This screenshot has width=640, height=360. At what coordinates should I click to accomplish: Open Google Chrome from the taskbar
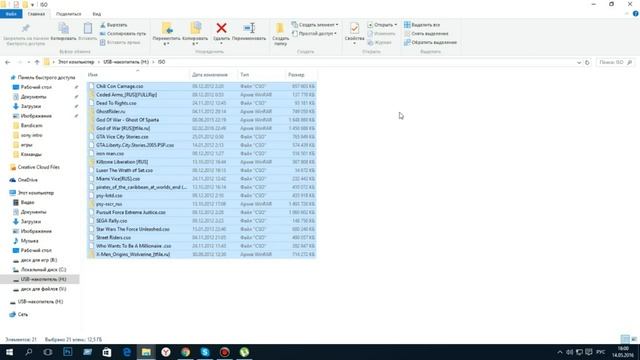click(185, 352)
